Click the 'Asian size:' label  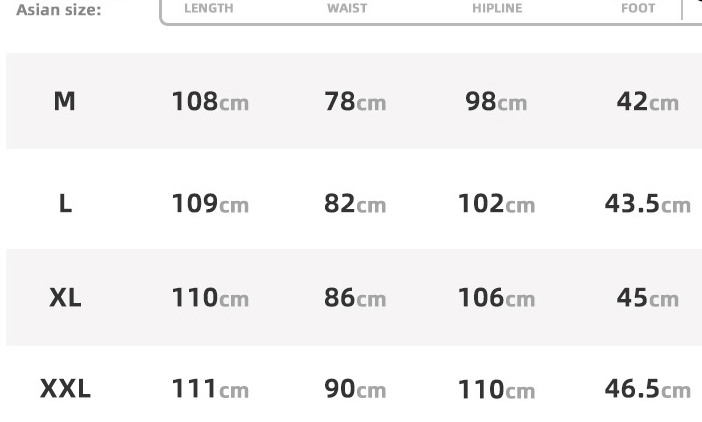point(58,9)
